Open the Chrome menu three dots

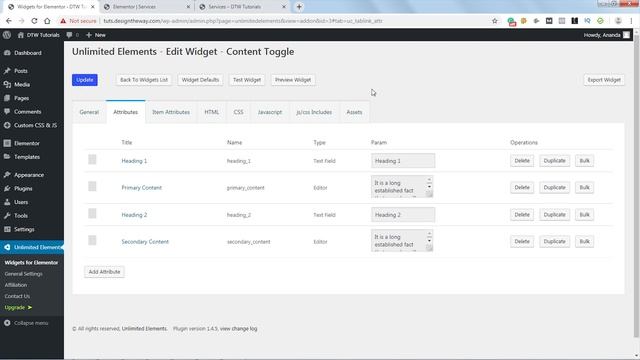(x=631, y=21)
